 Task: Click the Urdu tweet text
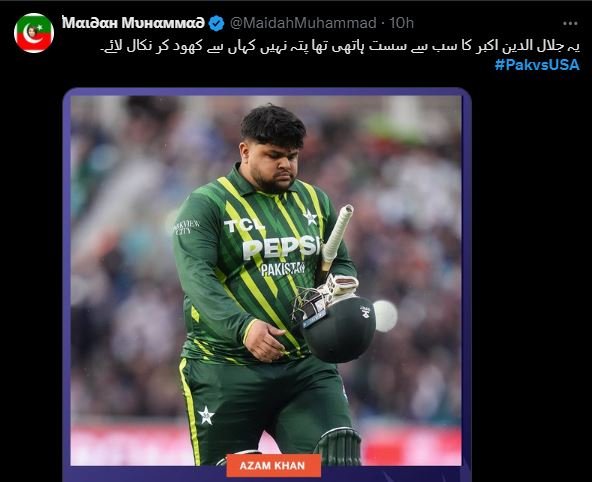pyautogui.click(x=340, y=46)
